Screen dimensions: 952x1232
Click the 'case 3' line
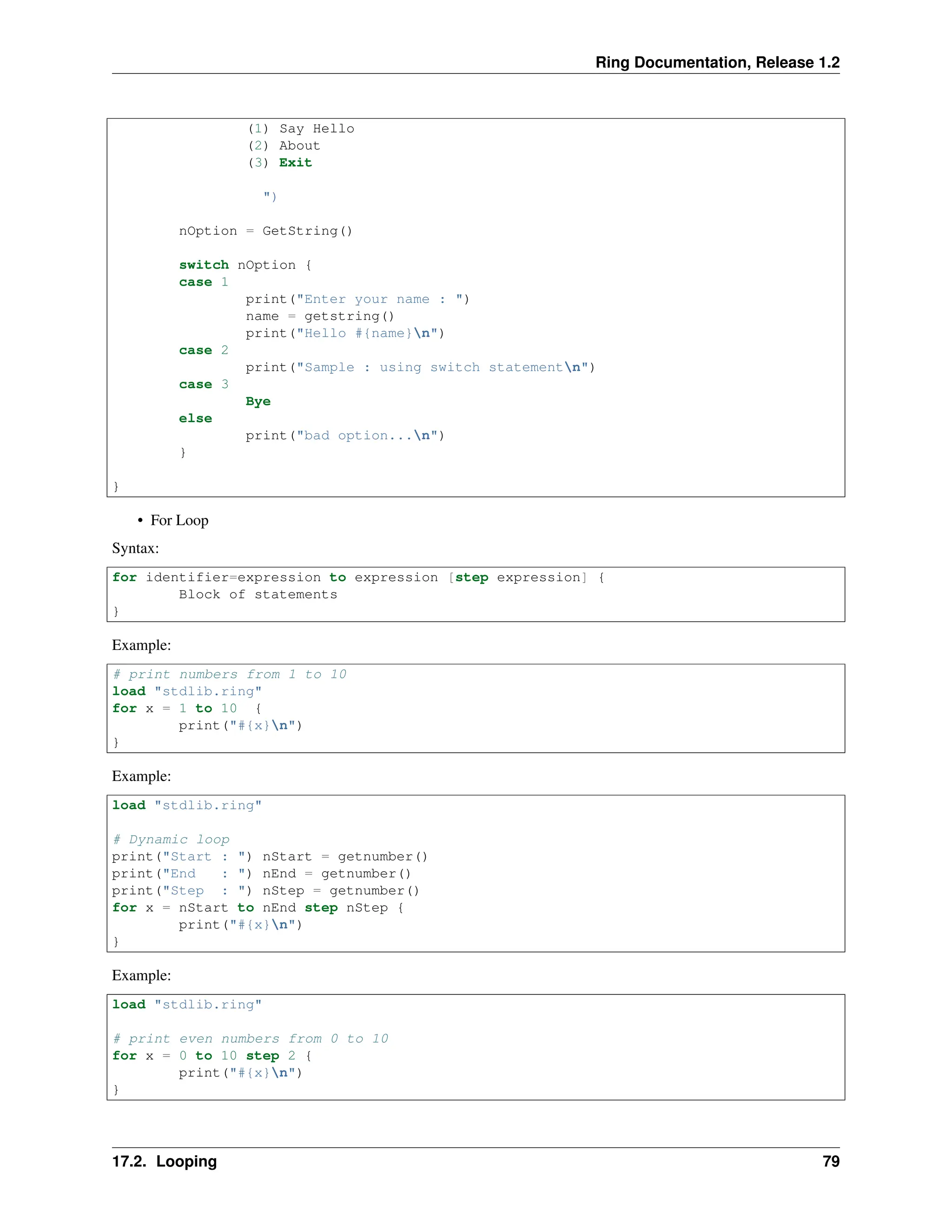[x=203, y=384]
